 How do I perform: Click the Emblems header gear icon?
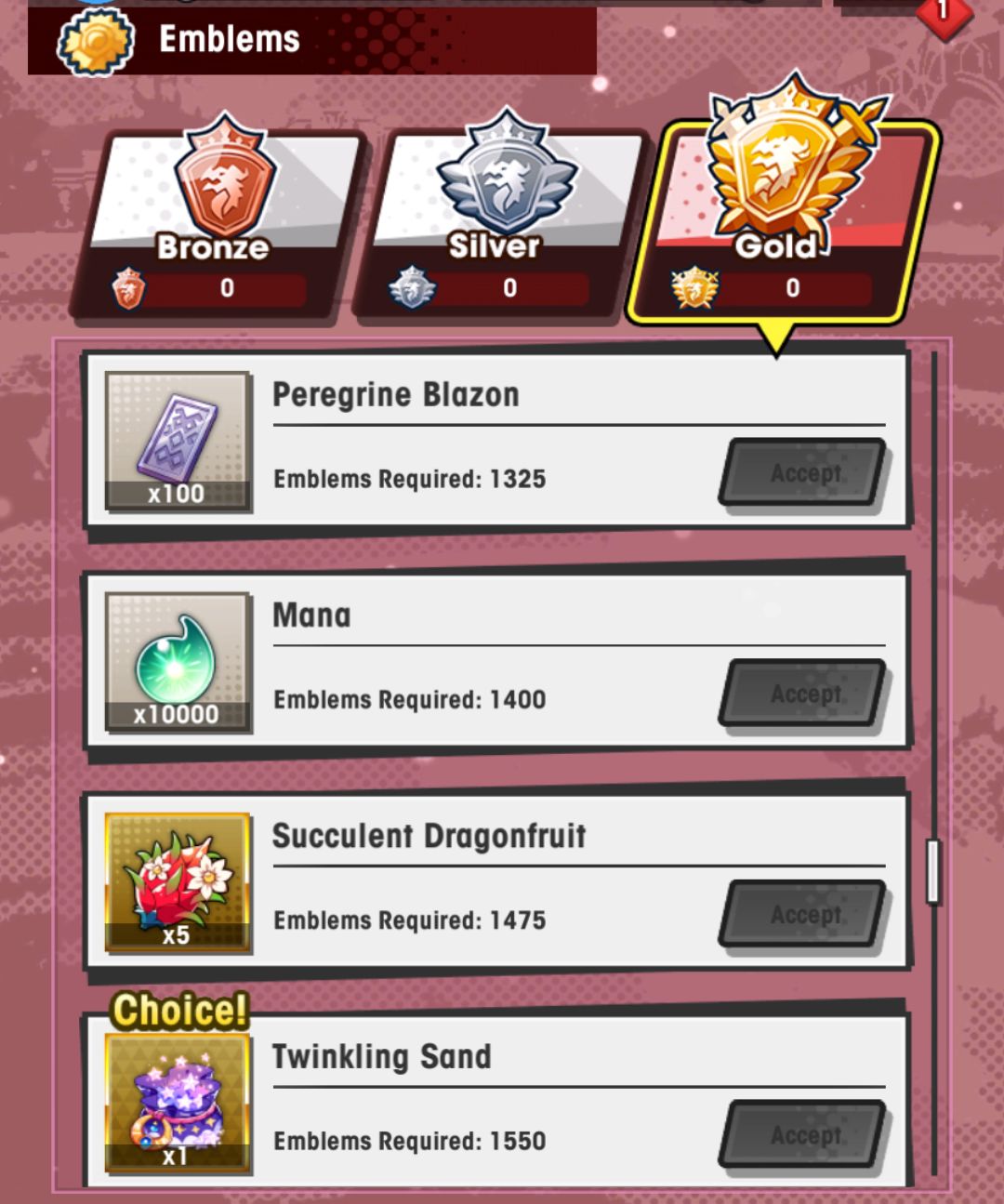coord(96,41)
